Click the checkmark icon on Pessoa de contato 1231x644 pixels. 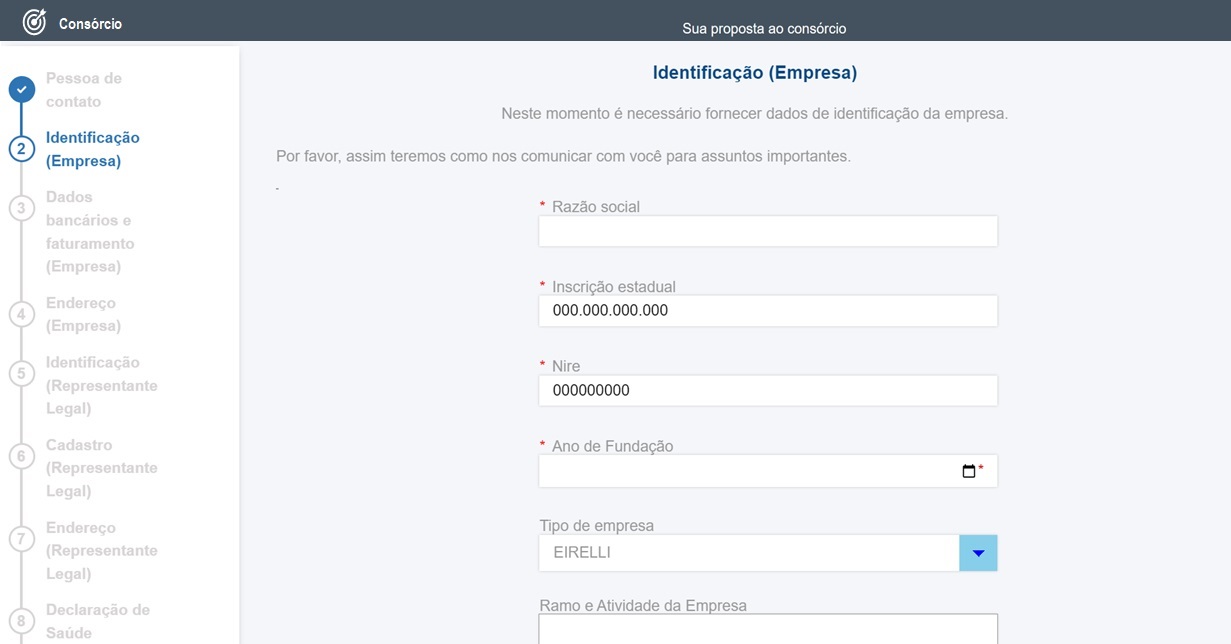point(22,89)
